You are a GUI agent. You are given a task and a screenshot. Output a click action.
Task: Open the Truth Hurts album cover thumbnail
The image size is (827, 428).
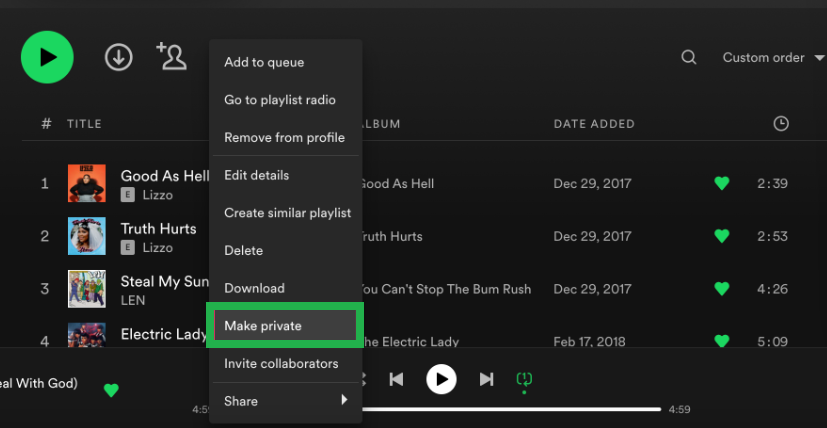pyautogui.click(x=86, y=236)
